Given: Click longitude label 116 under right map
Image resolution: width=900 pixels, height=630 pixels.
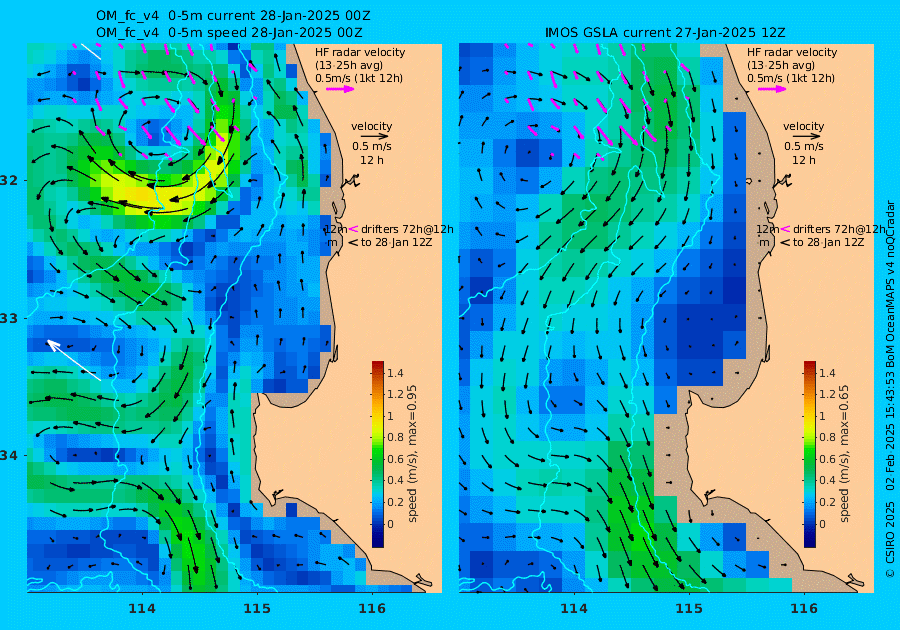Looking at the screenshot, I should click(x=804, y=609).
